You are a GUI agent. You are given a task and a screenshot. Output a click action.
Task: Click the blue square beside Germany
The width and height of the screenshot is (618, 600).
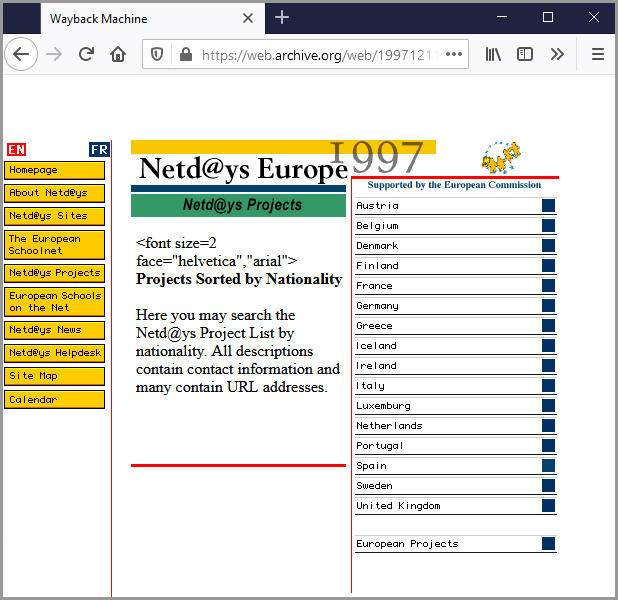pyautogui.click(x=548, y=306)
